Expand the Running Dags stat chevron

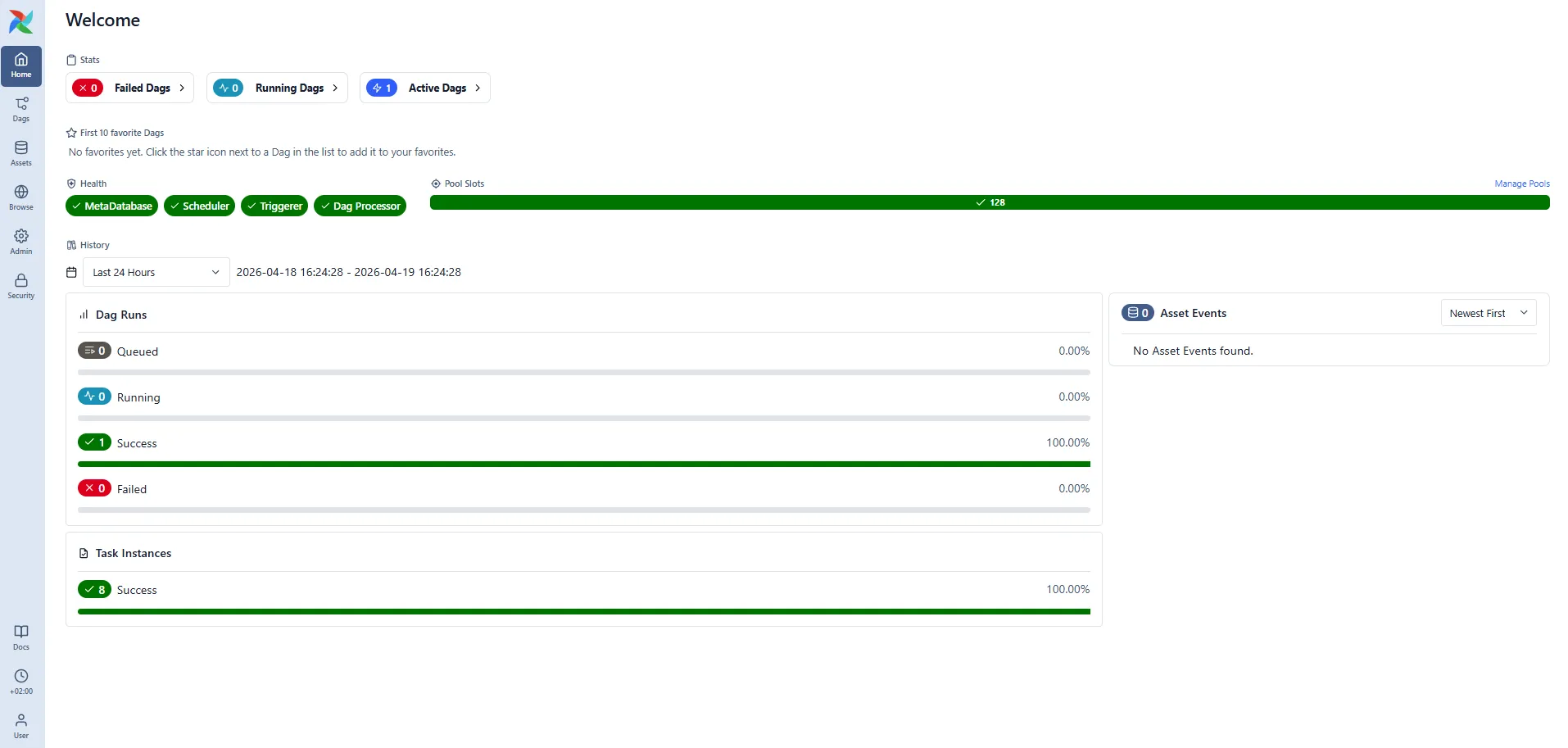[335, 88]
